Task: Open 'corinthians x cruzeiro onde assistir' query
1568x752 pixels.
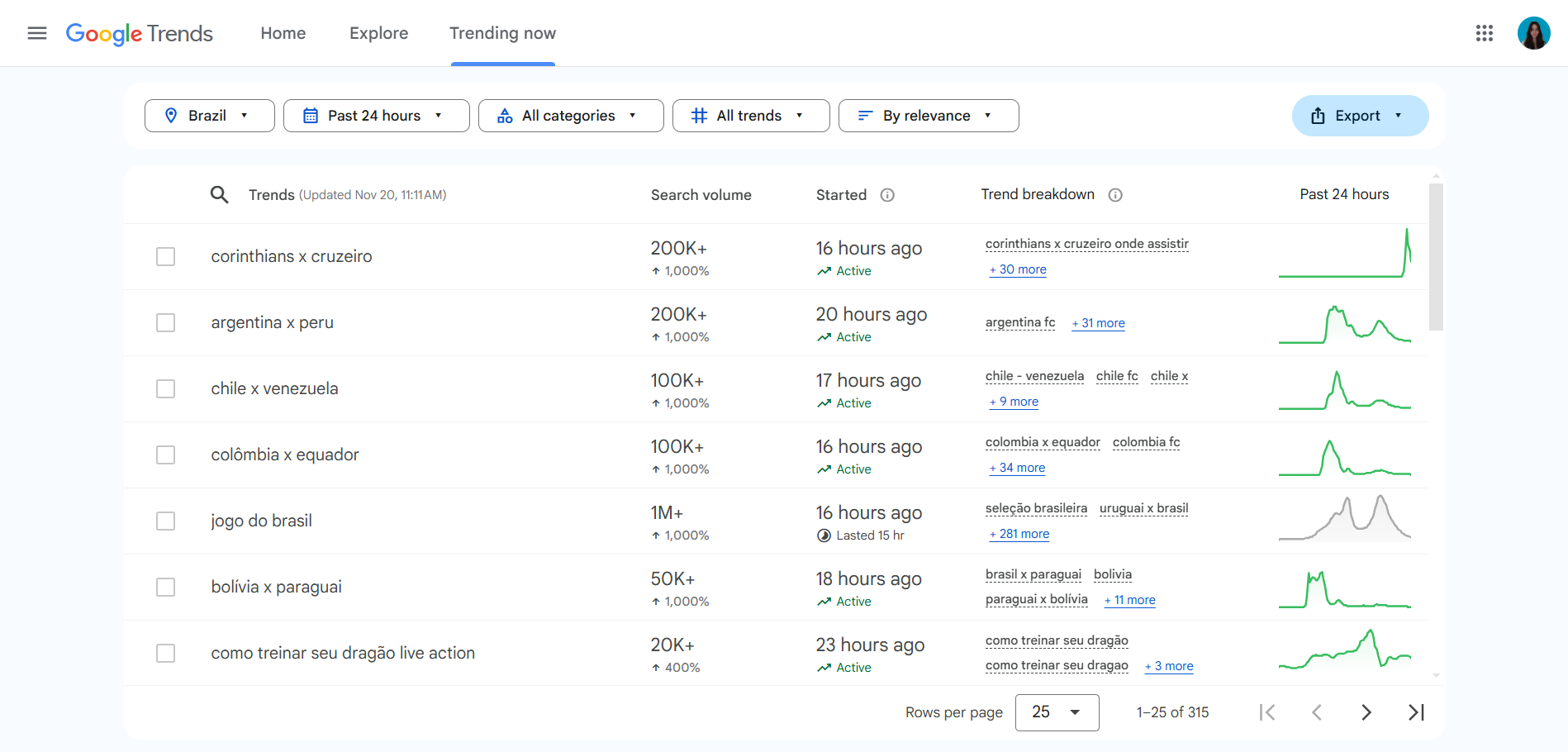Action: (x=1087, y=244)
